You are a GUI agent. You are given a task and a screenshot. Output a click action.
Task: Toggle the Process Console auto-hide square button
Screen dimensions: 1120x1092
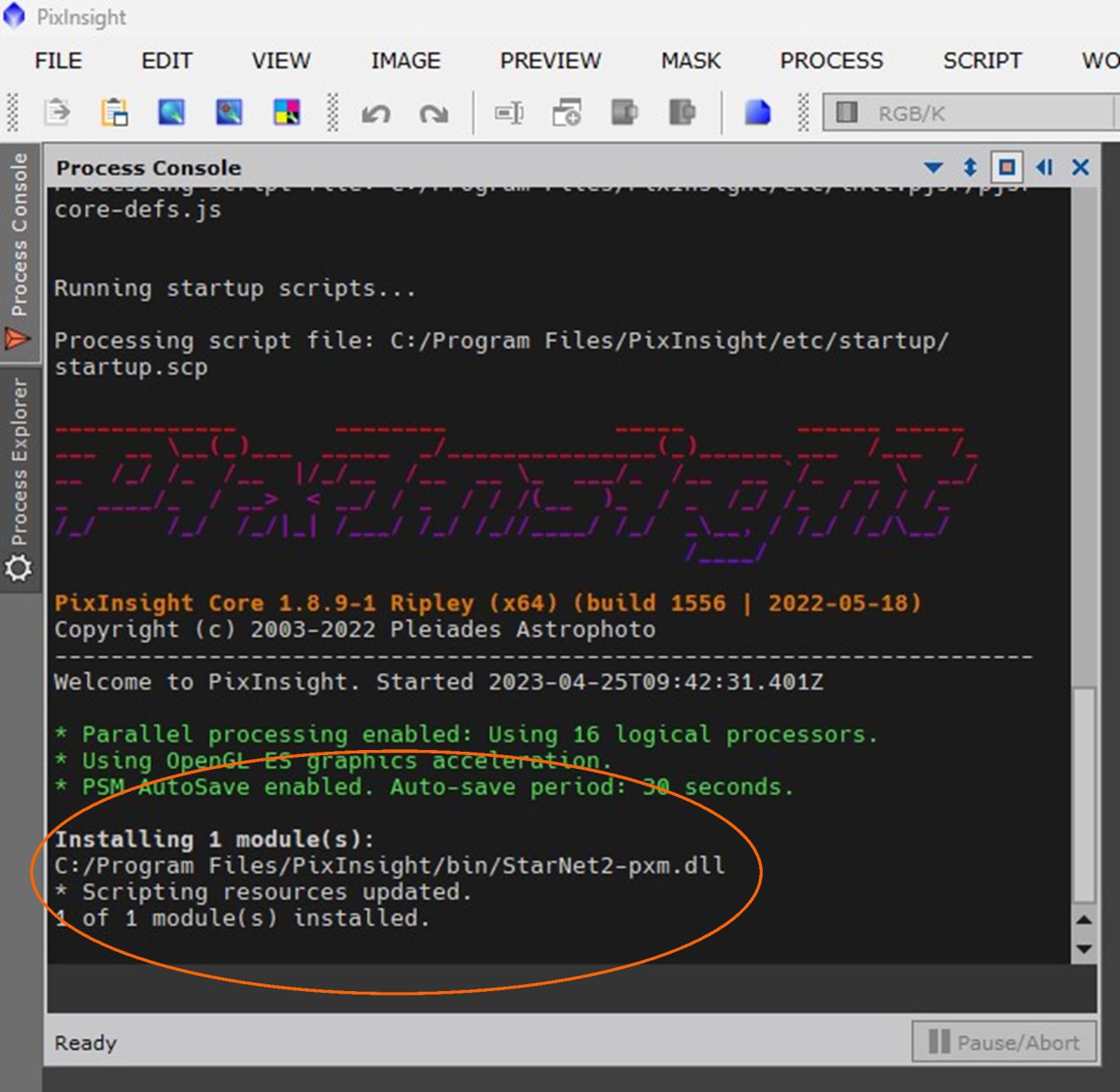(1006, 167)
